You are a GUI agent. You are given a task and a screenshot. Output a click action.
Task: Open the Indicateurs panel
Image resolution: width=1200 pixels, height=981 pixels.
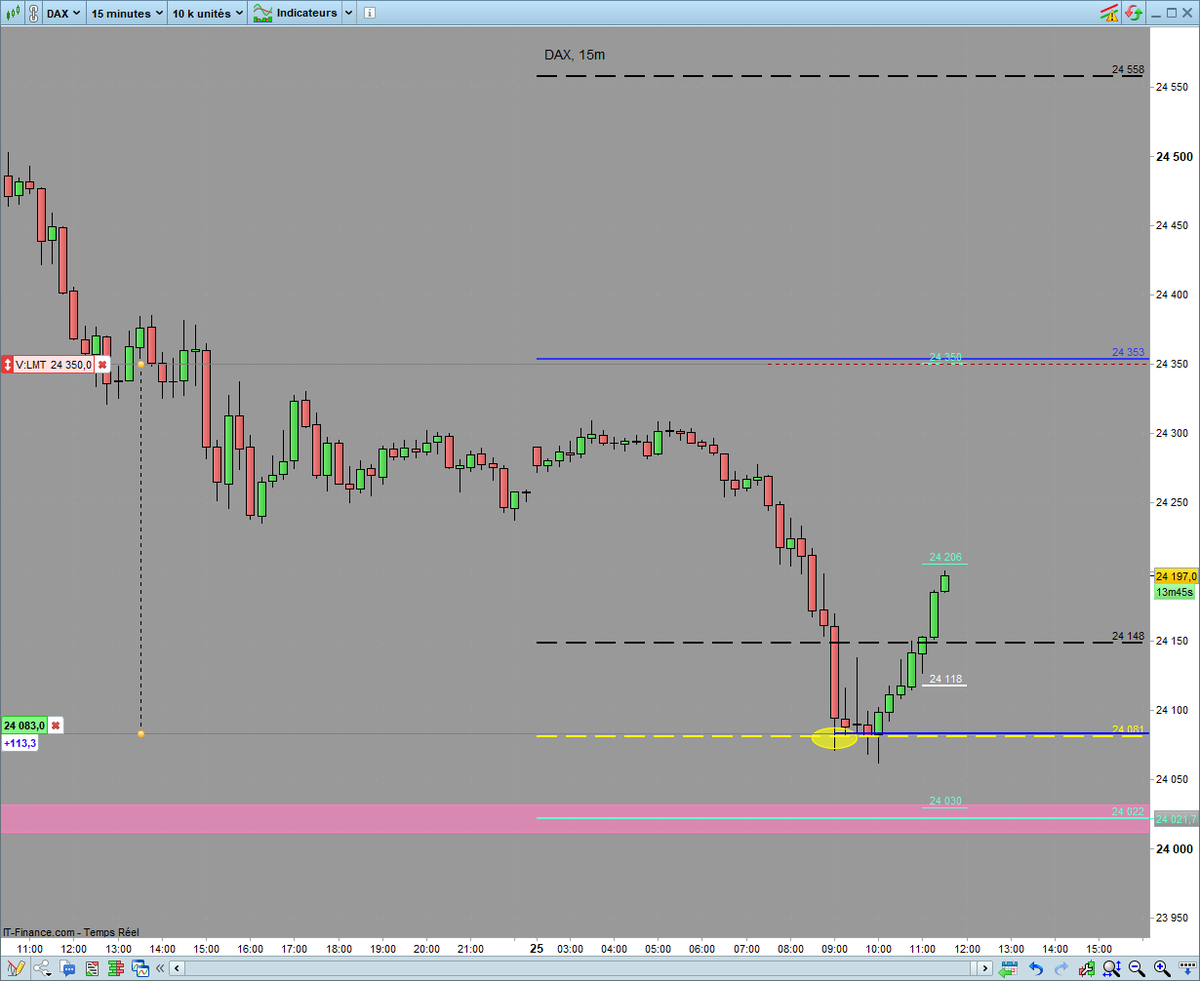pos(296,14)
